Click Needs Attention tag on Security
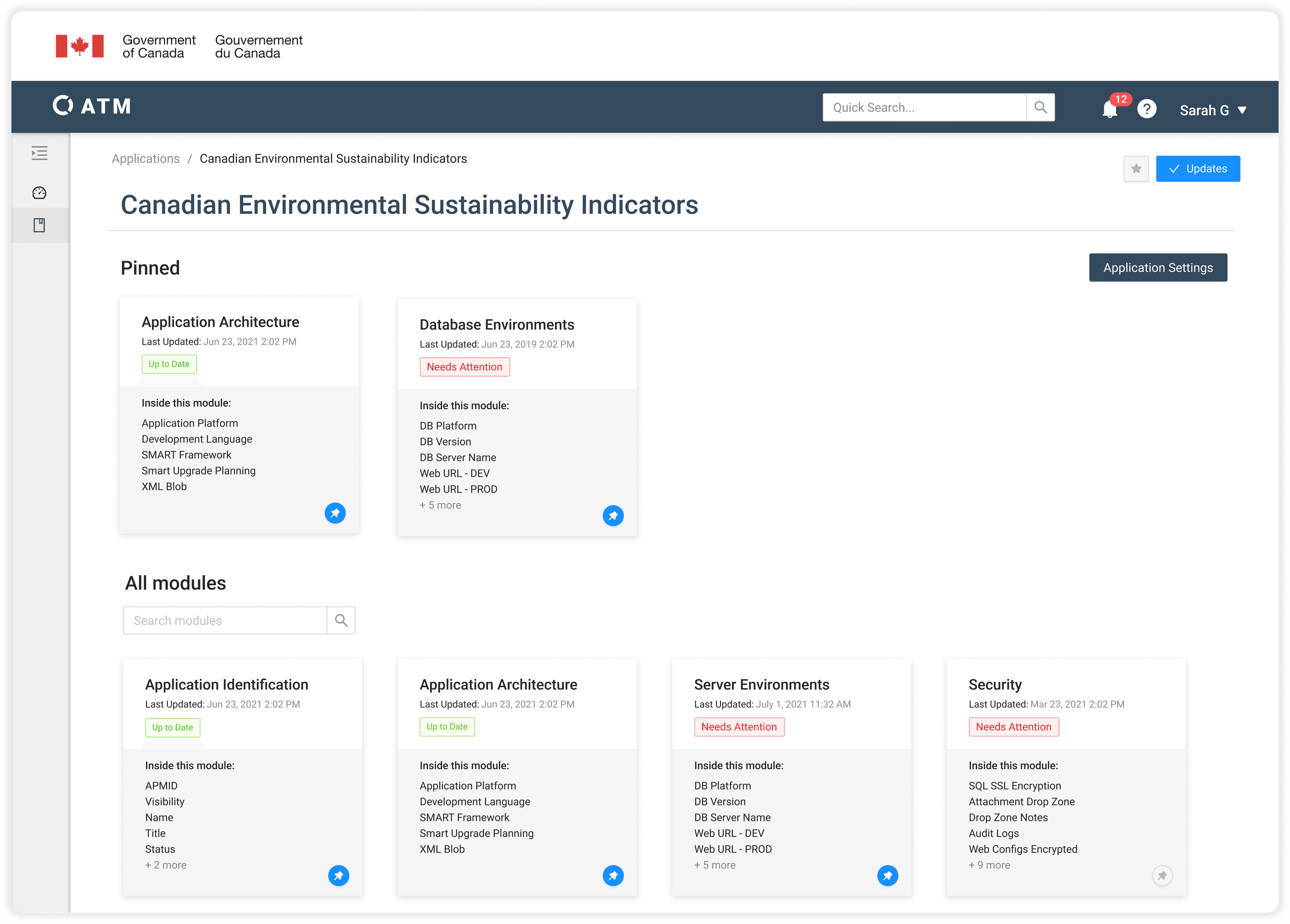 click(1014, 726)
